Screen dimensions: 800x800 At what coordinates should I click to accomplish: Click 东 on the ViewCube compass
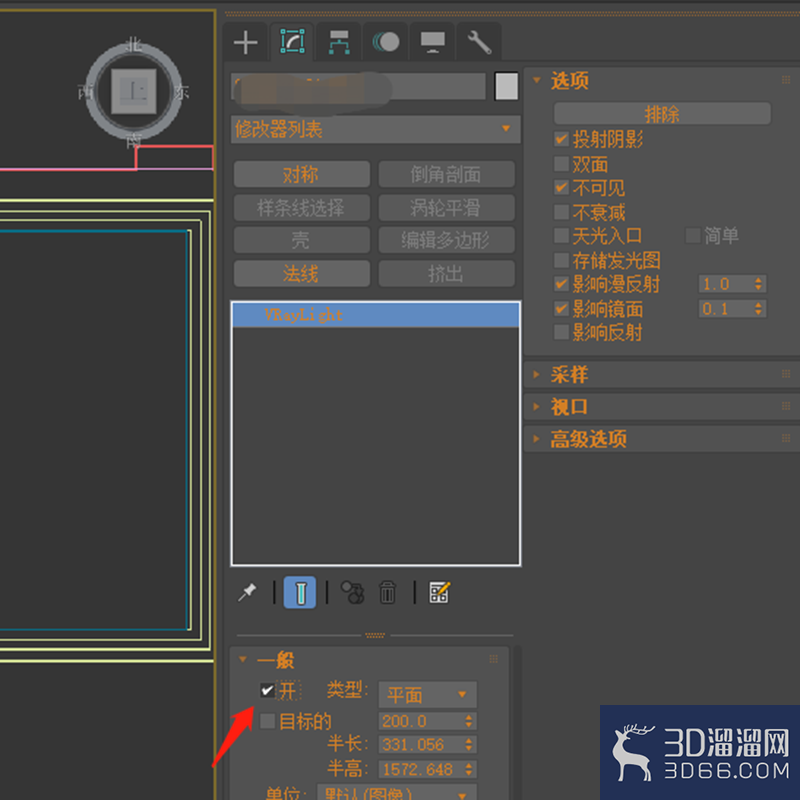click(x=181, y=92)
